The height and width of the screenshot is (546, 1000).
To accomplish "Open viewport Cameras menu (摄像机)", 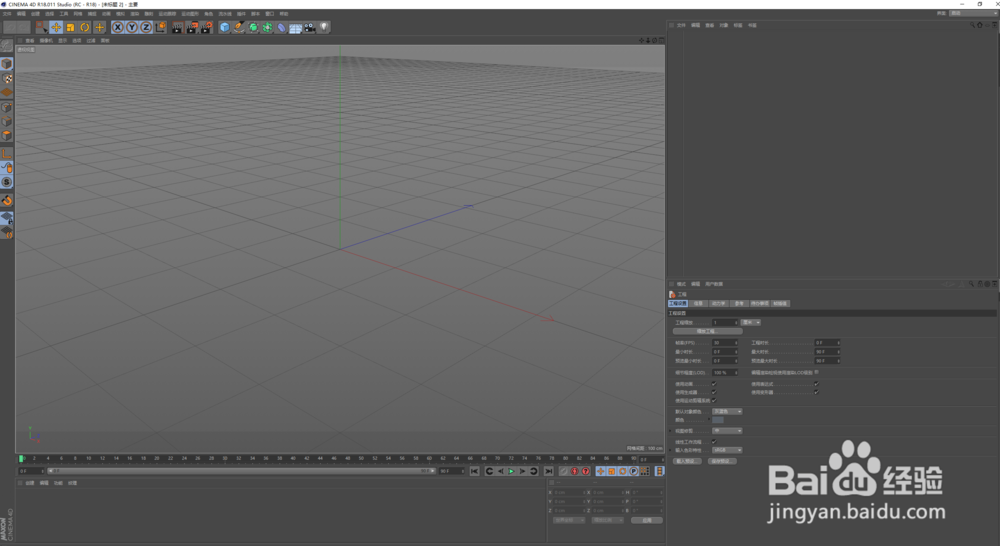I will tap(47, 41).
